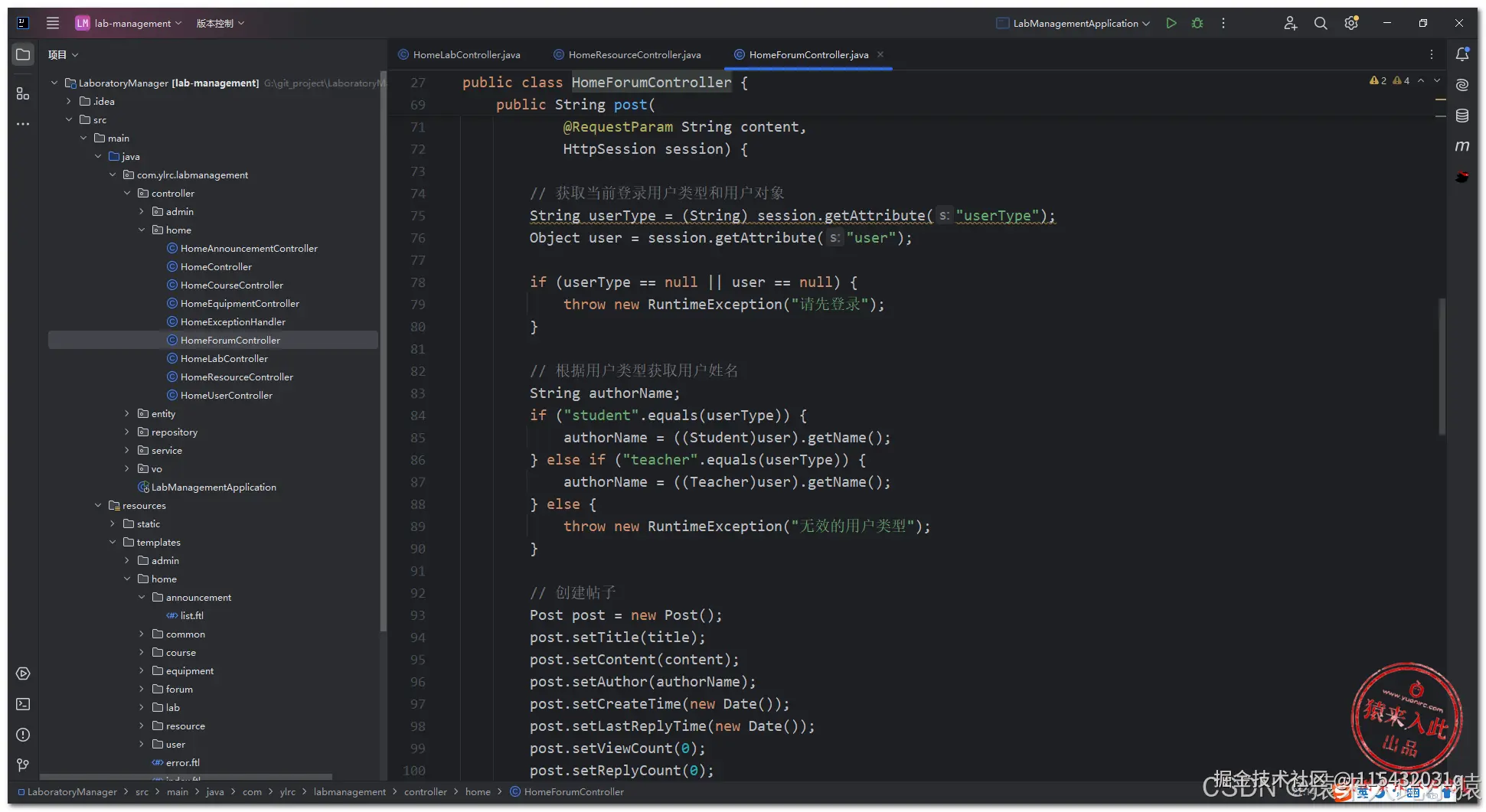Image resolution: width=1486 pixels, height=812 pixels.
Task: Open version control dropdown
Action: [x=220, y=23]
